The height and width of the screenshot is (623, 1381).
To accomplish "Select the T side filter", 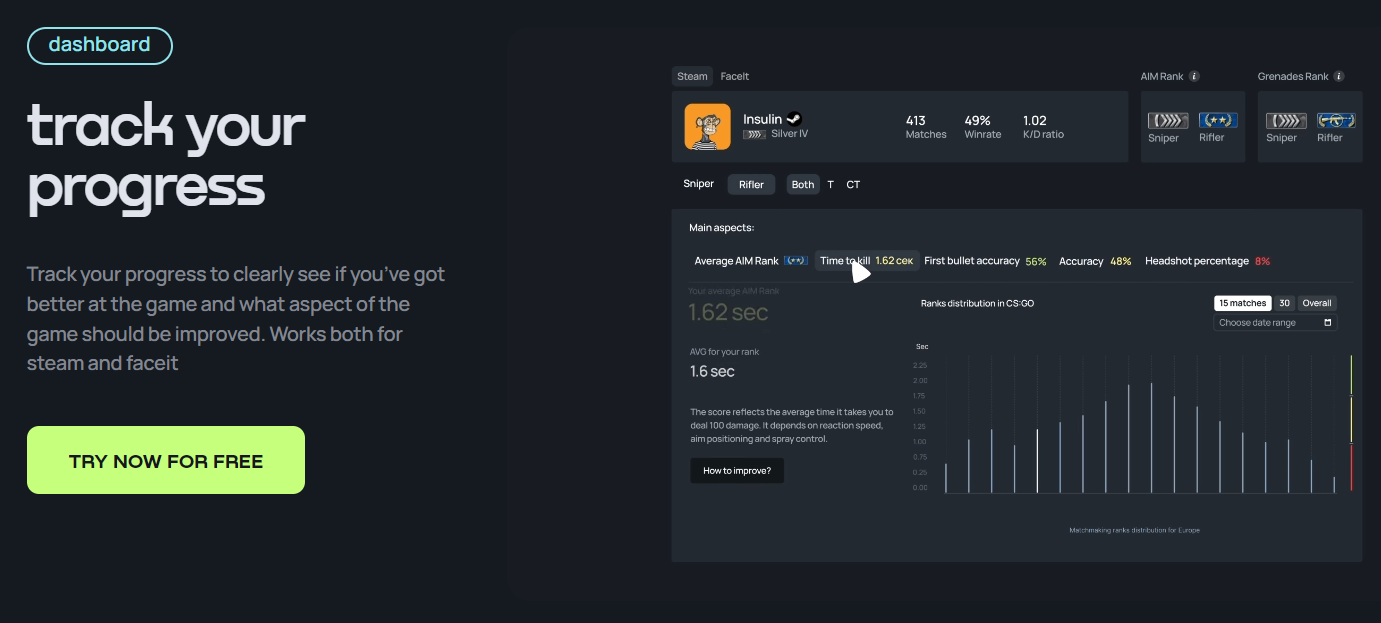I will pyautogui.click(x=830, y=184).
